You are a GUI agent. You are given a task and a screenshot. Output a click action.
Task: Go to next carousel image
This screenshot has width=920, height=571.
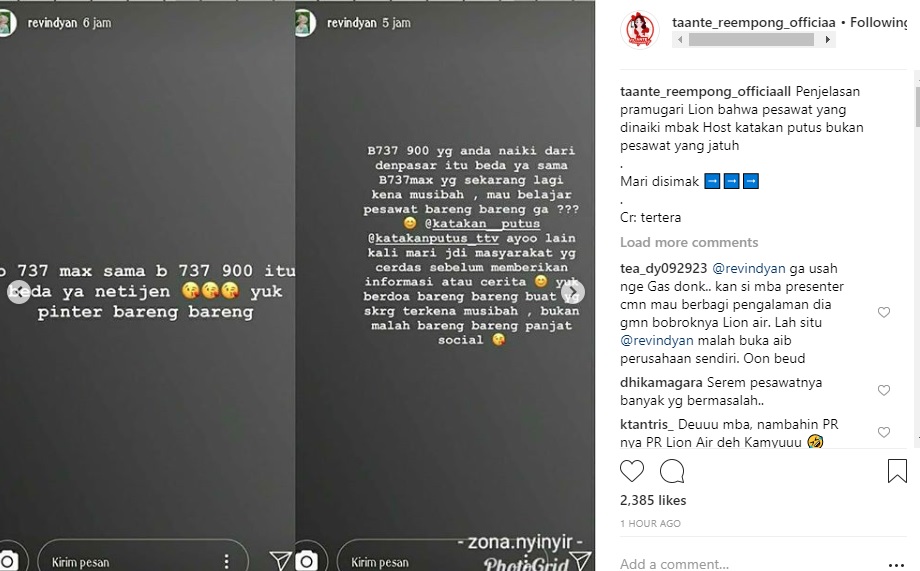[573, 292]
